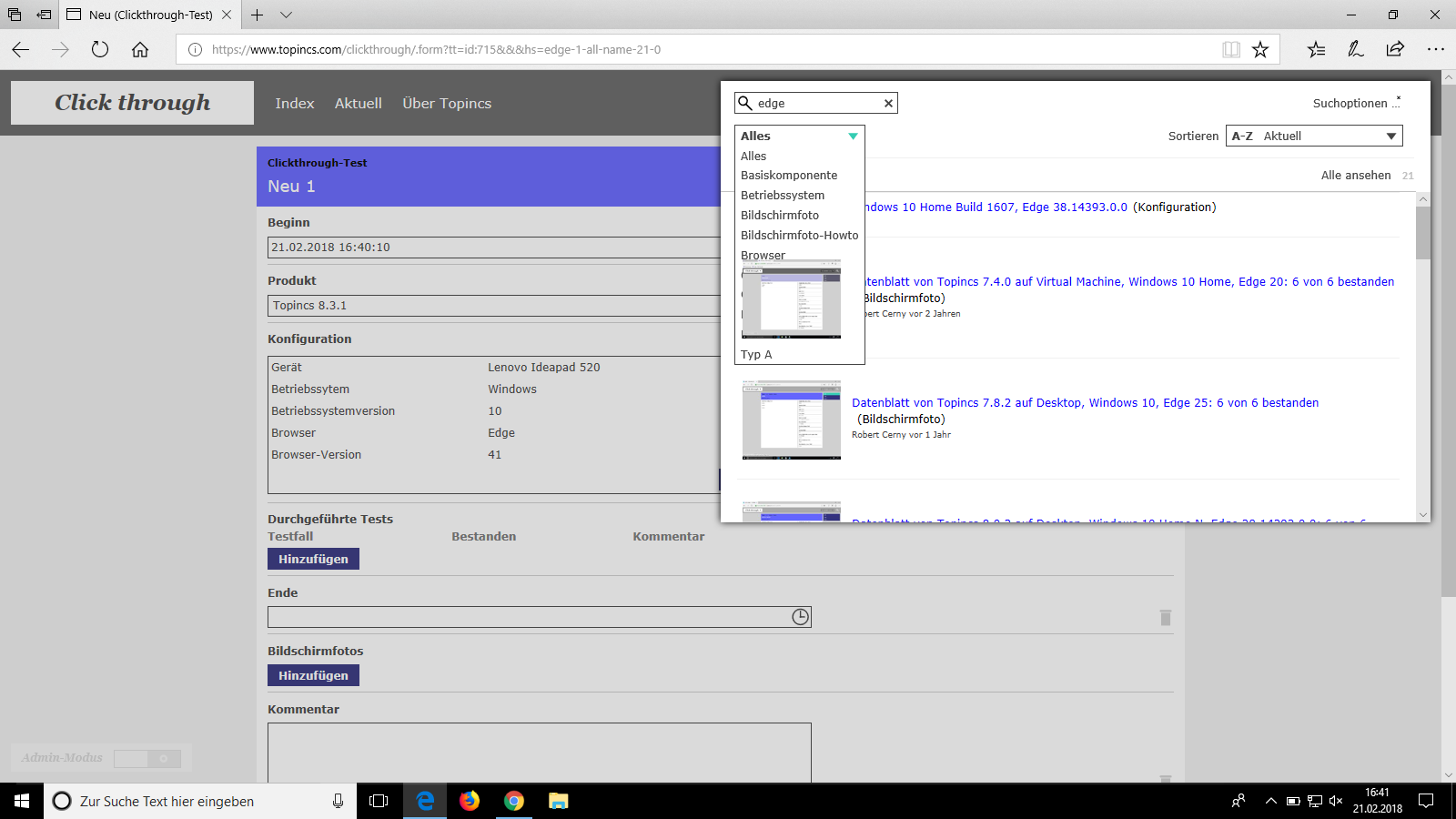Image resolution: width=1456 pixels, height=819 pixels.
Task: Refresh the page in the browser
Action: [100, 50]
